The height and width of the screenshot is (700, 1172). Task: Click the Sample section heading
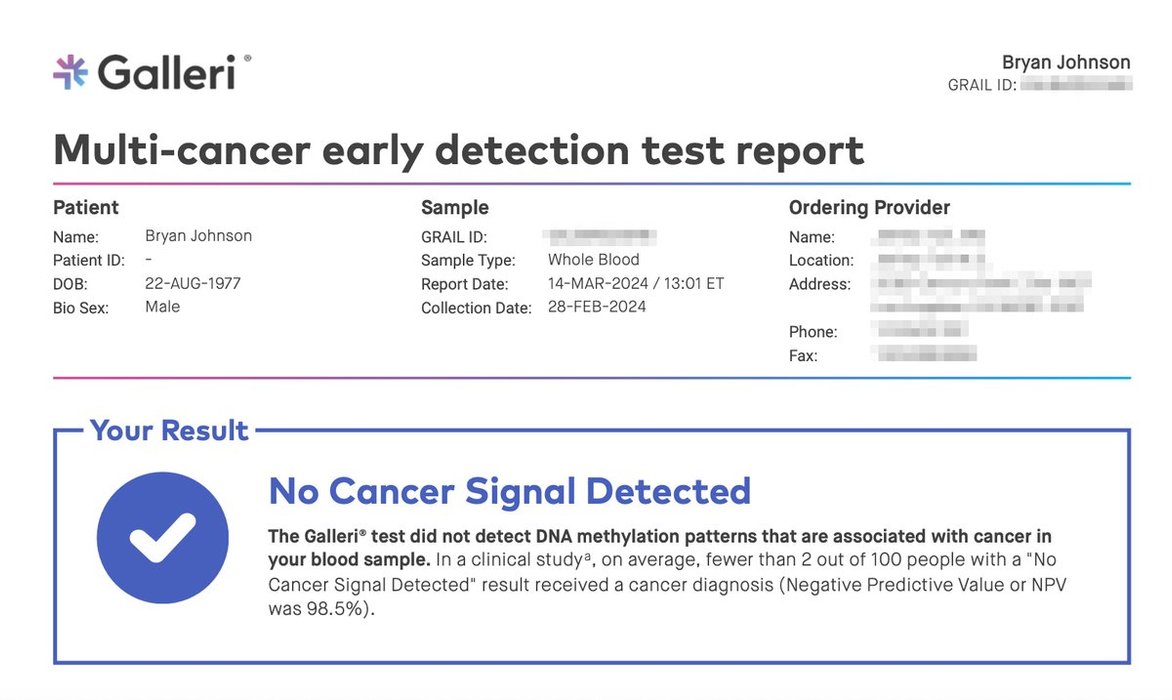click(x=455, y=208)
